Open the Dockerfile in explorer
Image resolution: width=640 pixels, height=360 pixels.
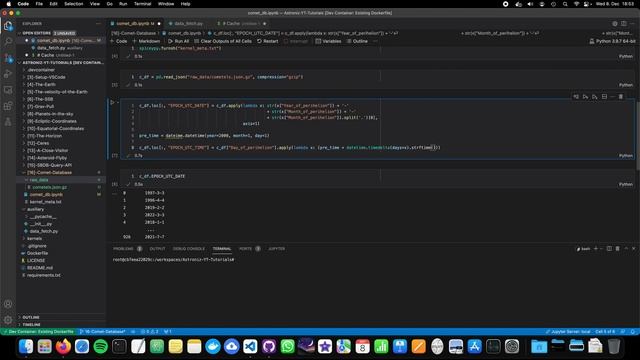pyautogui.click(x=37, y=253)
